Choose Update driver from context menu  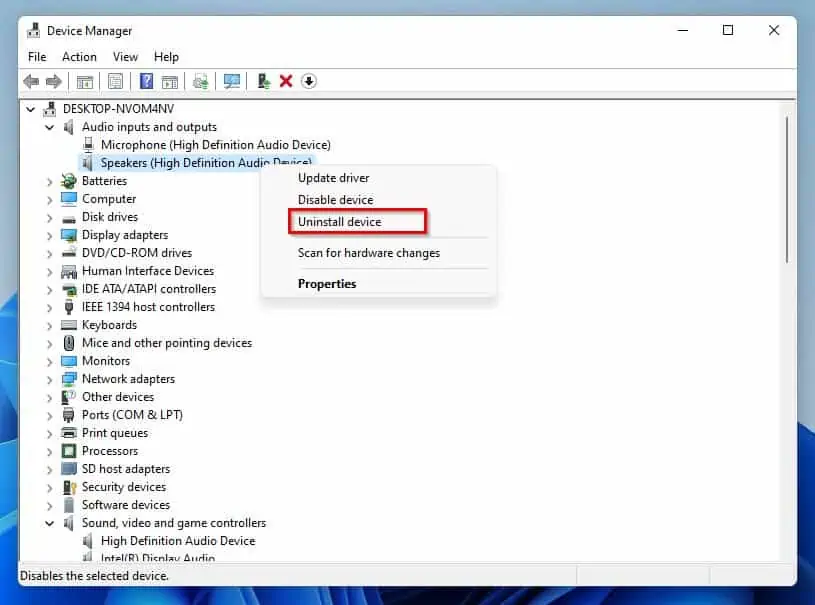334,178
